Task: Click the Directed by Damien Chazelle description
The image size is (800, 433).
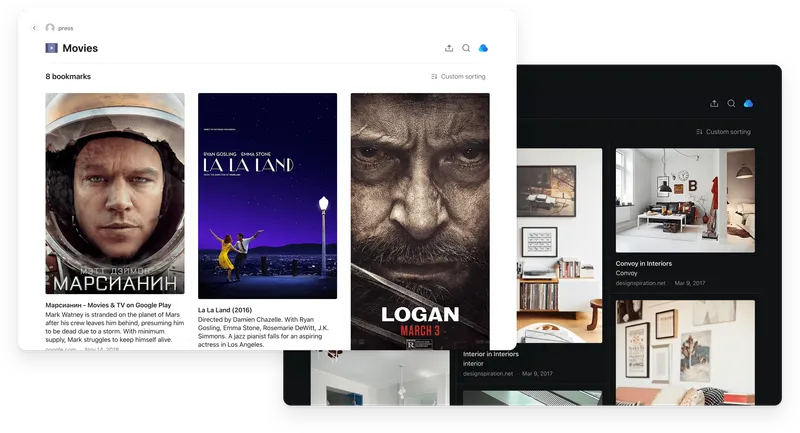Action: tap(263, 332)
